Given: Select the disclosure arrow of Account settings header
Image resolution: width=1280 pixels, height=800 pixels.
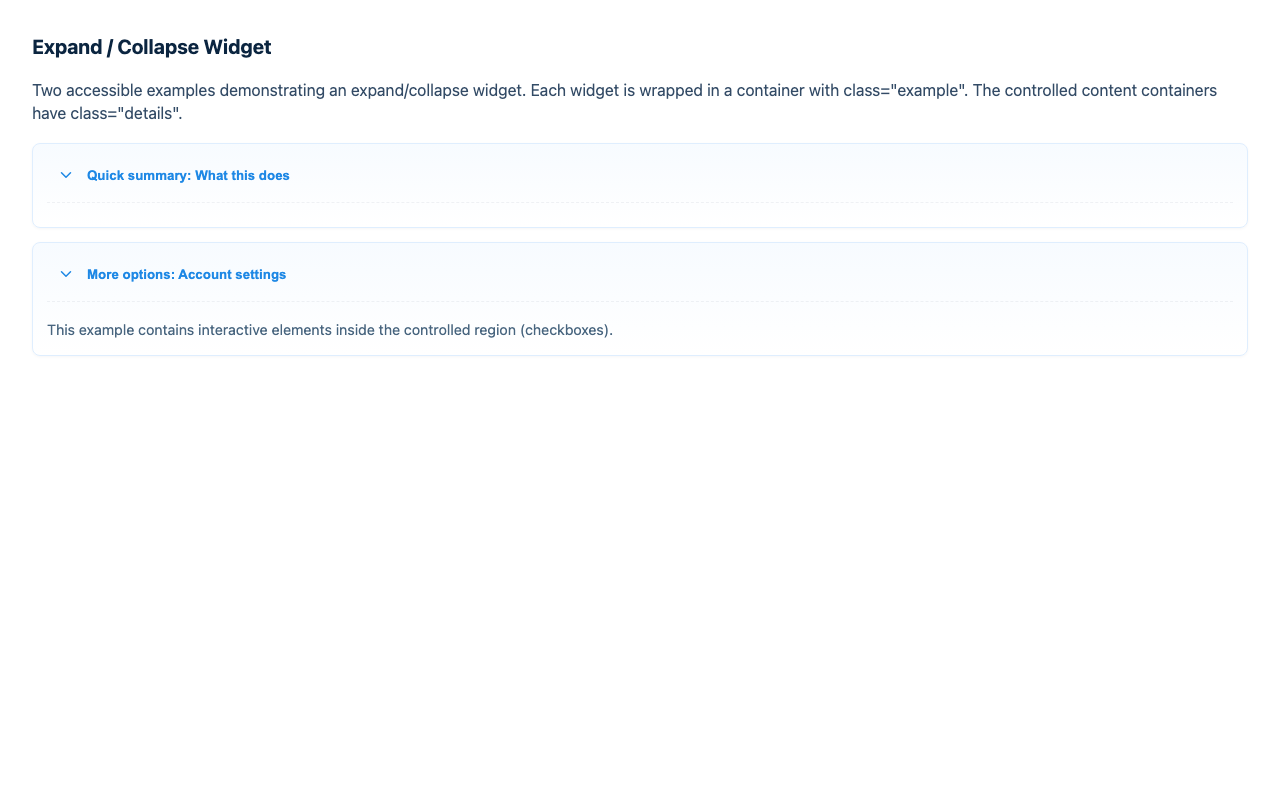Looking at the screenshot, I should point(66,274).
